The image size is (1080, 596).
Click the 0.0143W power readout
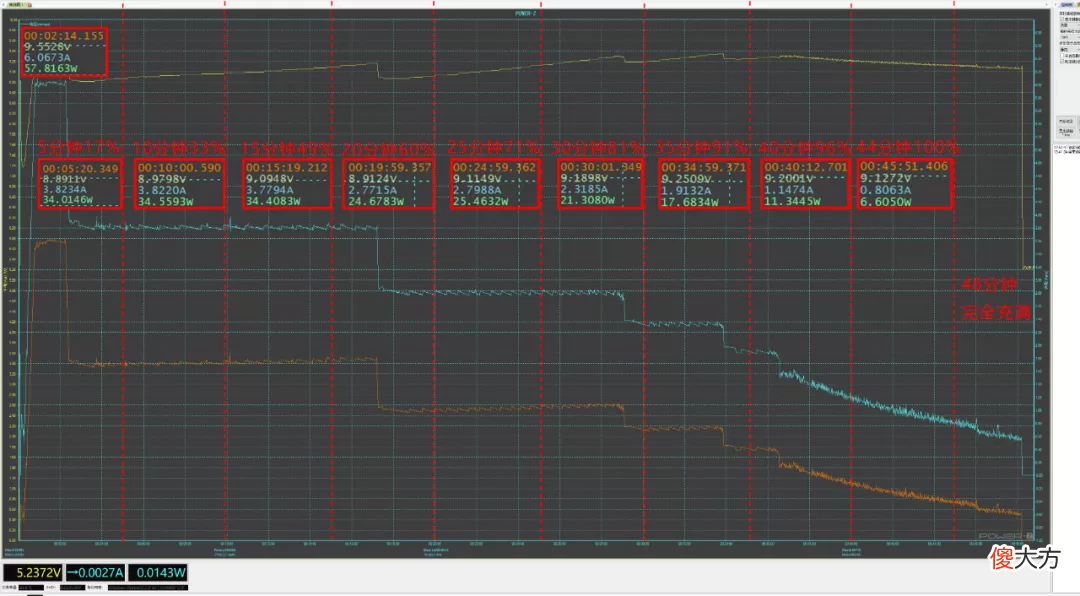[x=158, y=573]
